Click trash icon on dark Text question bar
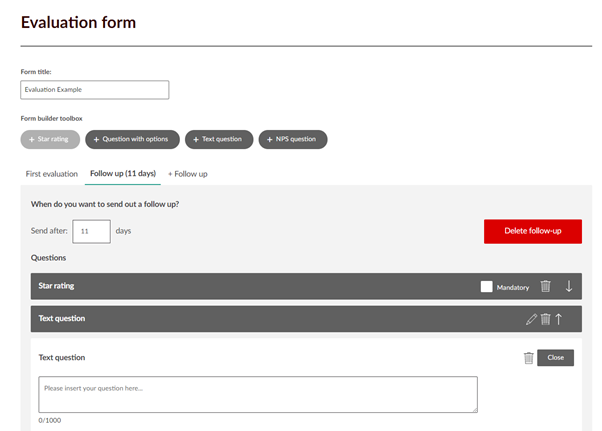 tap(545, 319)
